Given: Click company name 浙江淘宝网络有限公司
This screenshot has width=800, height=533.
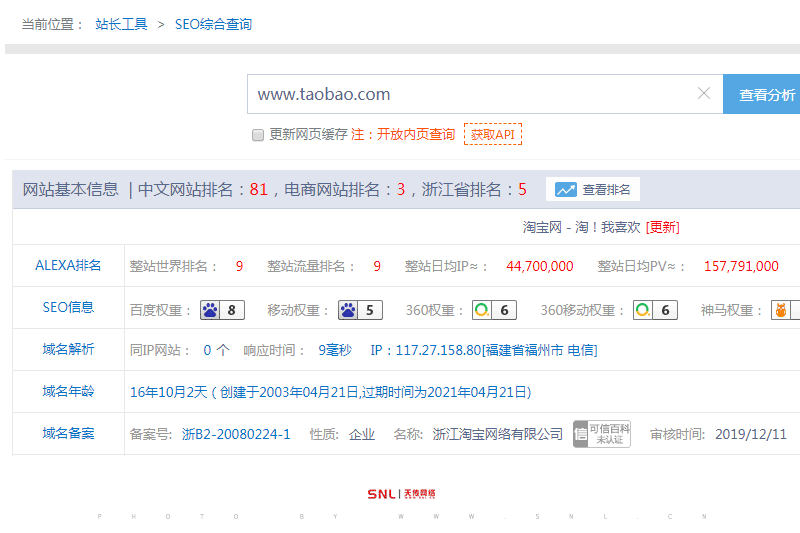Looking at the screenshot, I should (497, 434).
